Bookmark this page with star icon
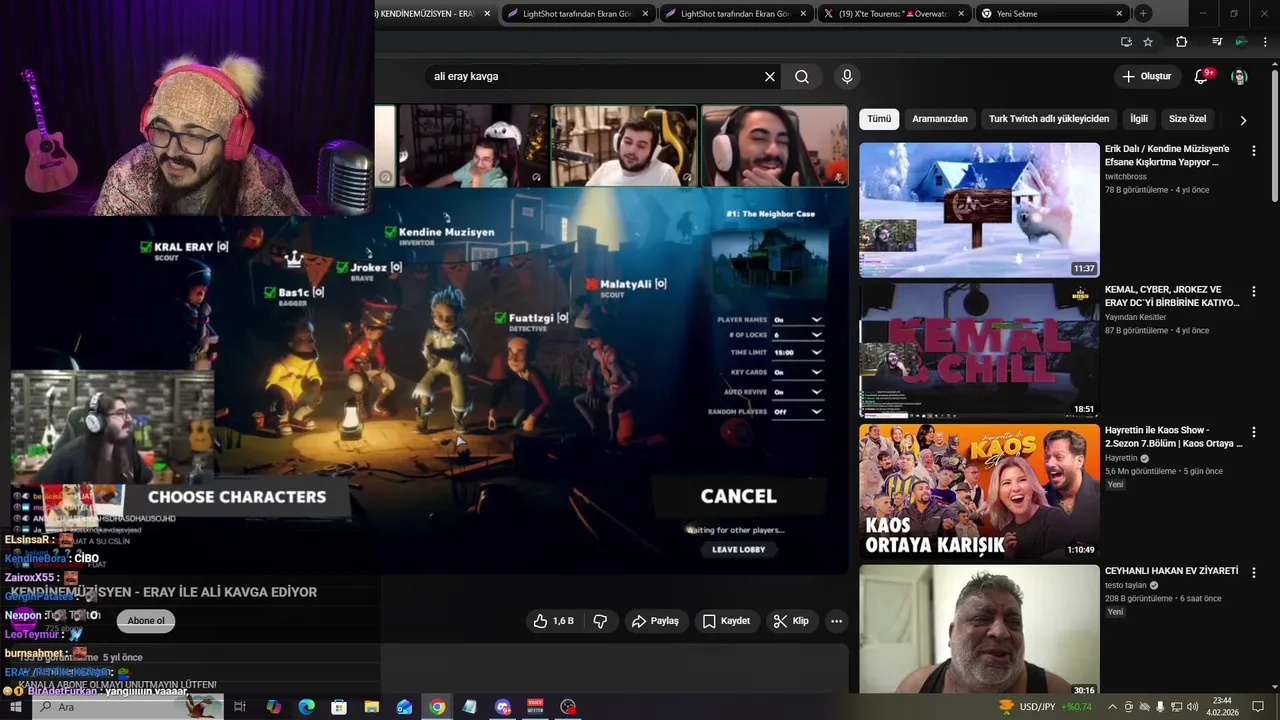This screenshot has height=720, width=1280. 1148,42
